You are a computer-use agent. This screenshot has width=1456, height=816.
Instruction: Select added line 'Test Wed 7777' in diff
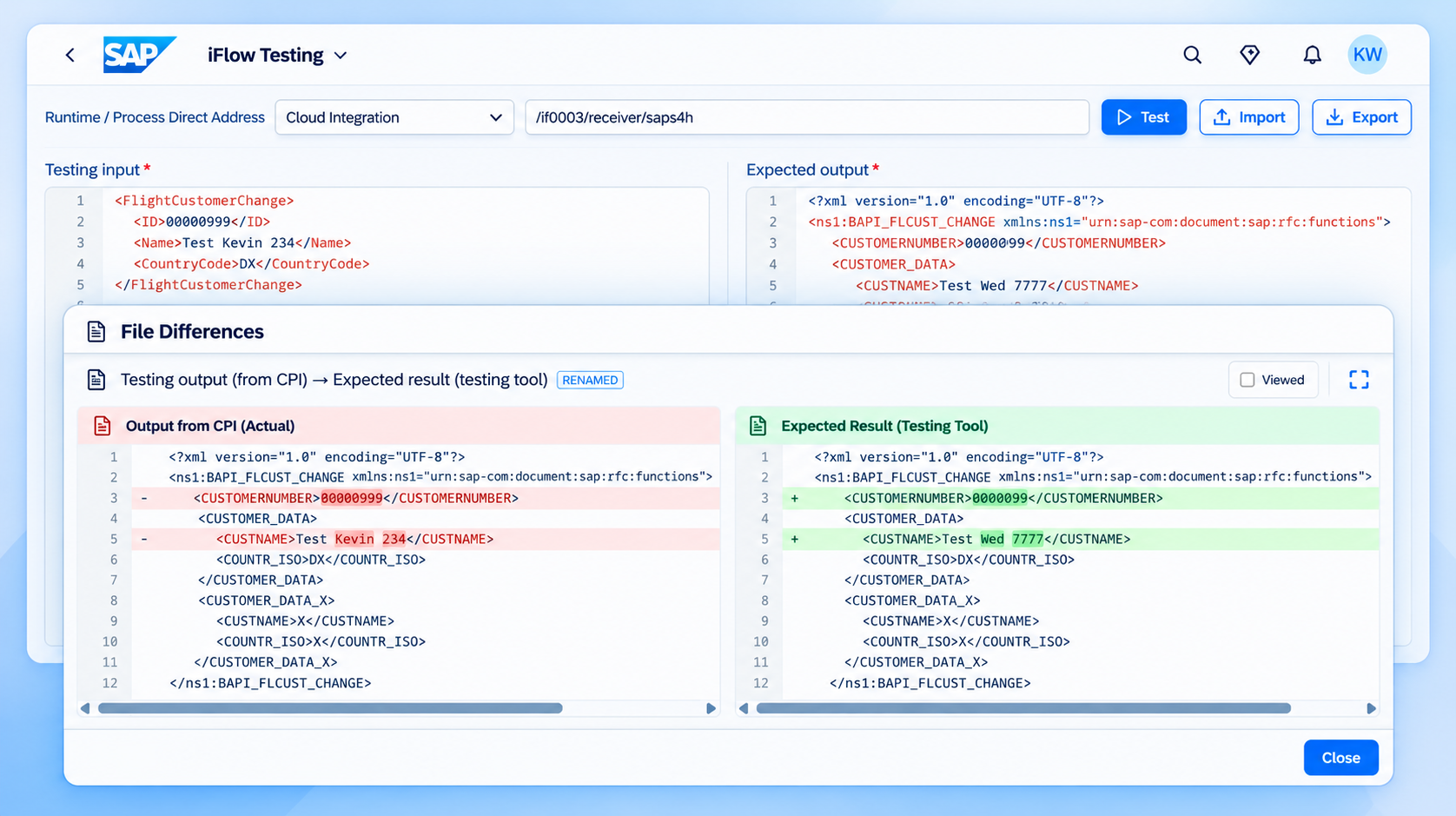coord(1080,539)
